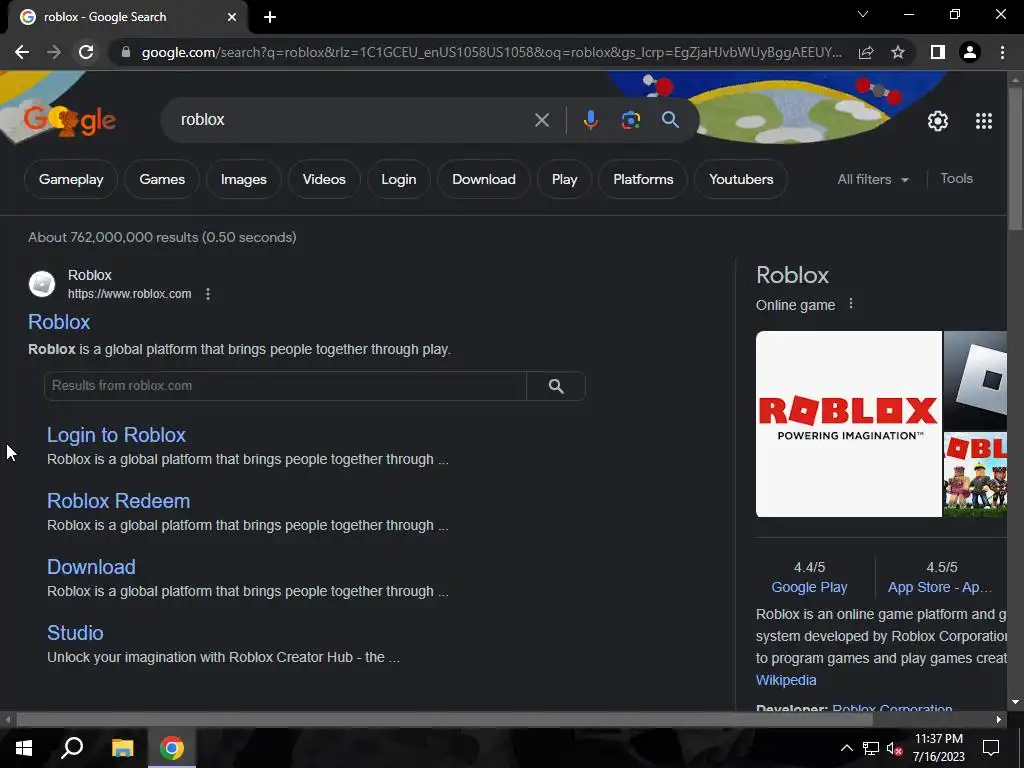Open Google quick settings gear
Viewport: 1024px width, 768px height.
[938, 121]
